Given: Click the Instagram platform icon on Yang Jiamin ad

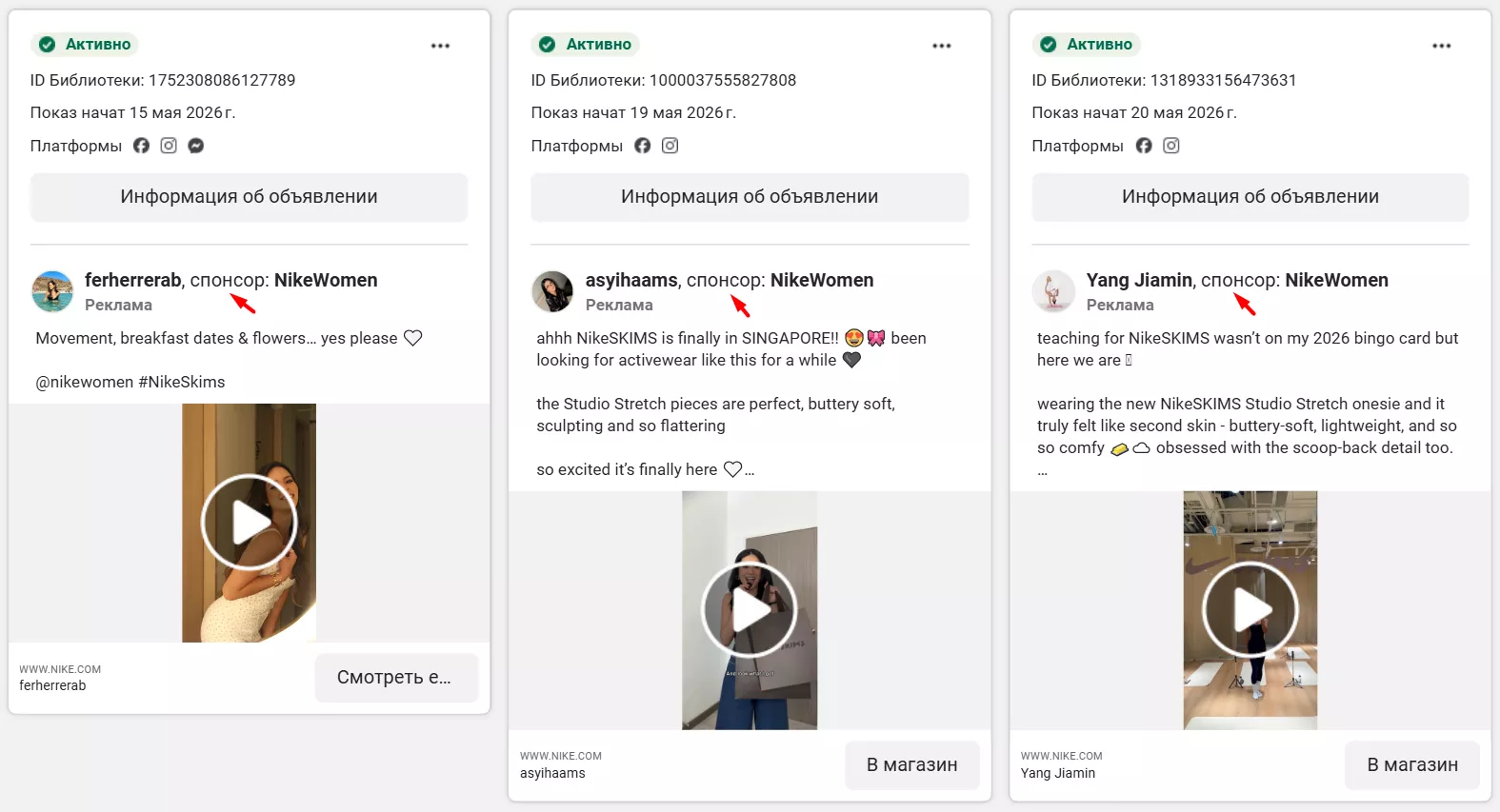Looking at the screenshot, I should pos(1171,146).
